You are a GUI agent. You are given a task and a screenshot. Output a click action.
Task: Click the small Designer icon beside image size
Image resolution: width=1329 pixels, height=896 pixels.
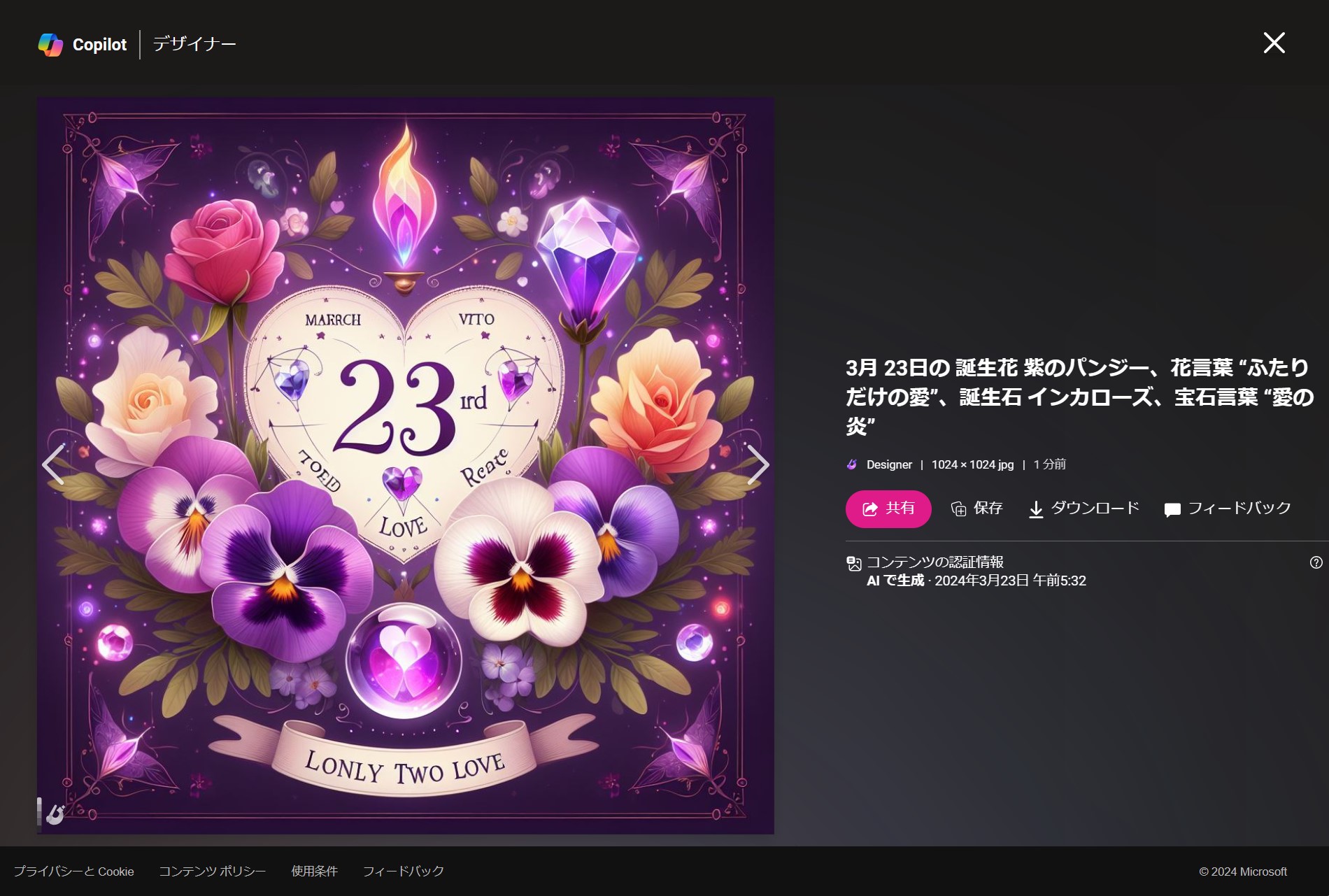pos(852,464)
